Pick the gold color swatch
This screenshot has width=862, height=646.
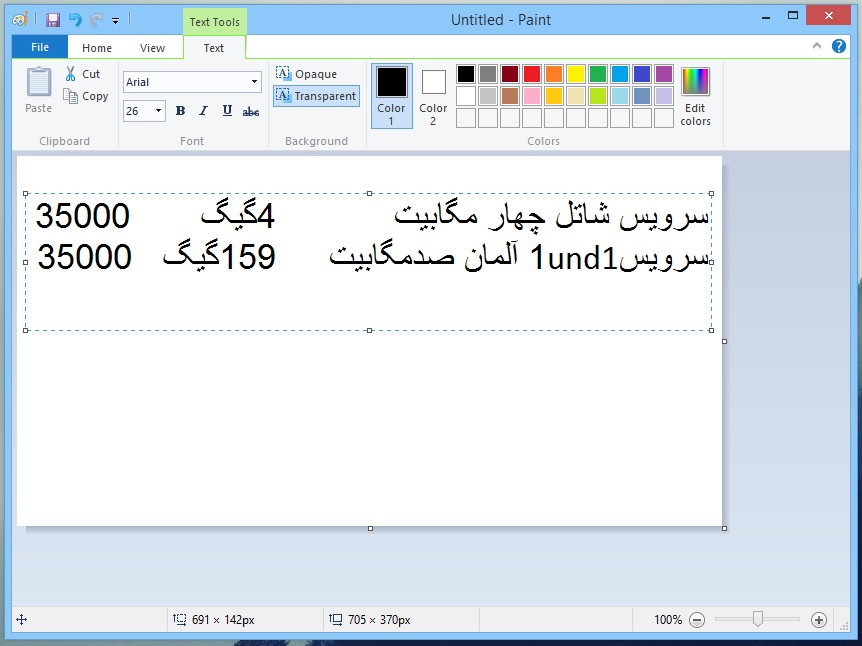(x=554, y=96)
